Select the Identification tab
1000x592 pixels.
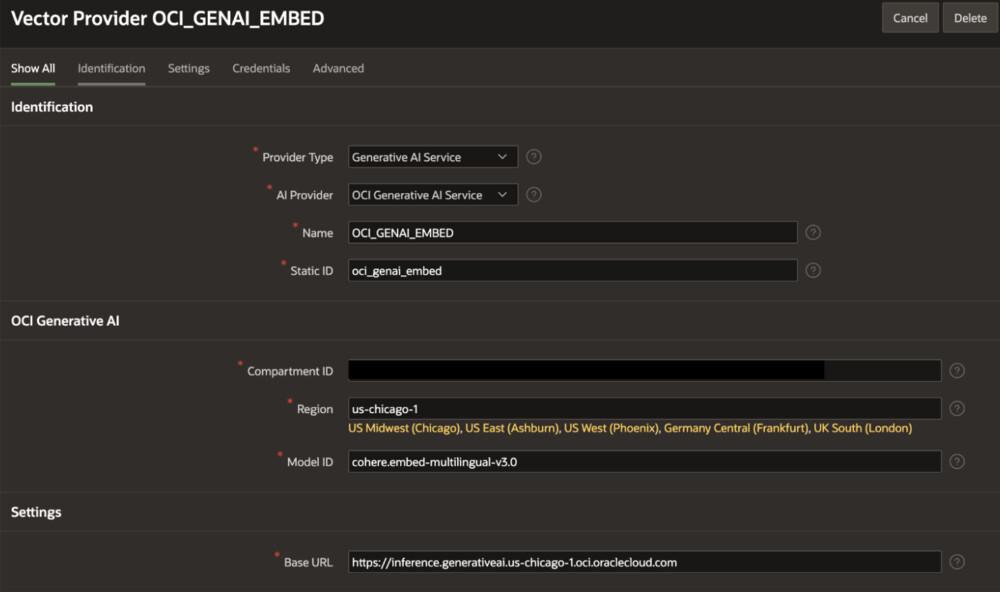click(111, 68)
